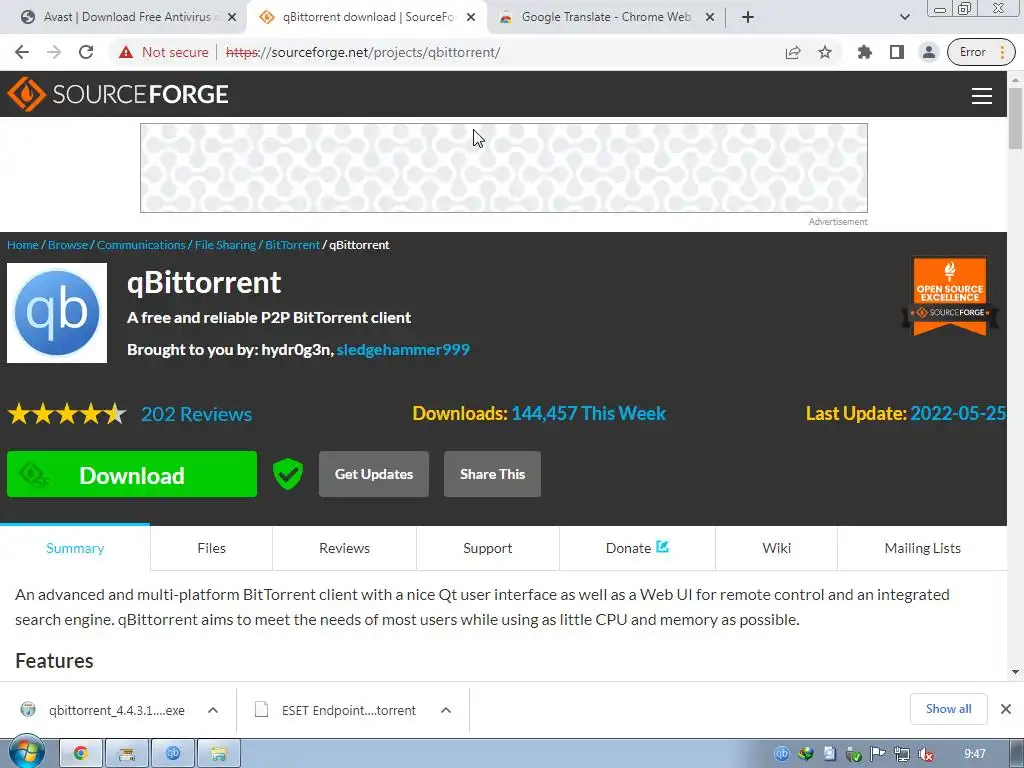
Task: Open a new browser tab
Action: [x=748, y=17]
